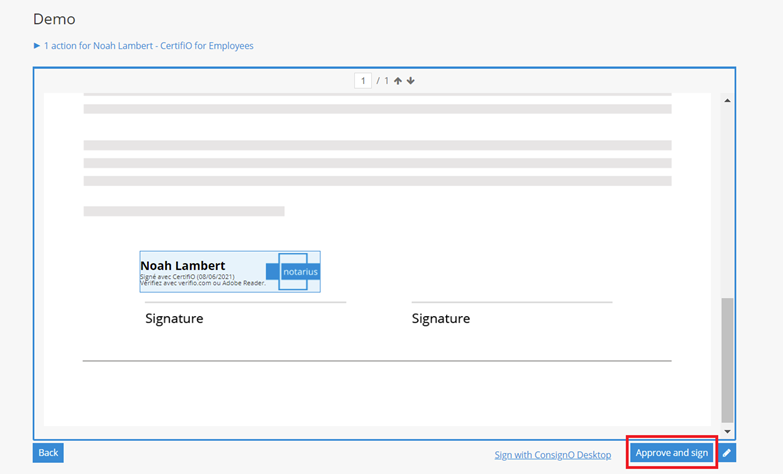Screen dimensions: 783x474
Task: Click the short gray placeholder text line
Action: click(x=184, y=212)
